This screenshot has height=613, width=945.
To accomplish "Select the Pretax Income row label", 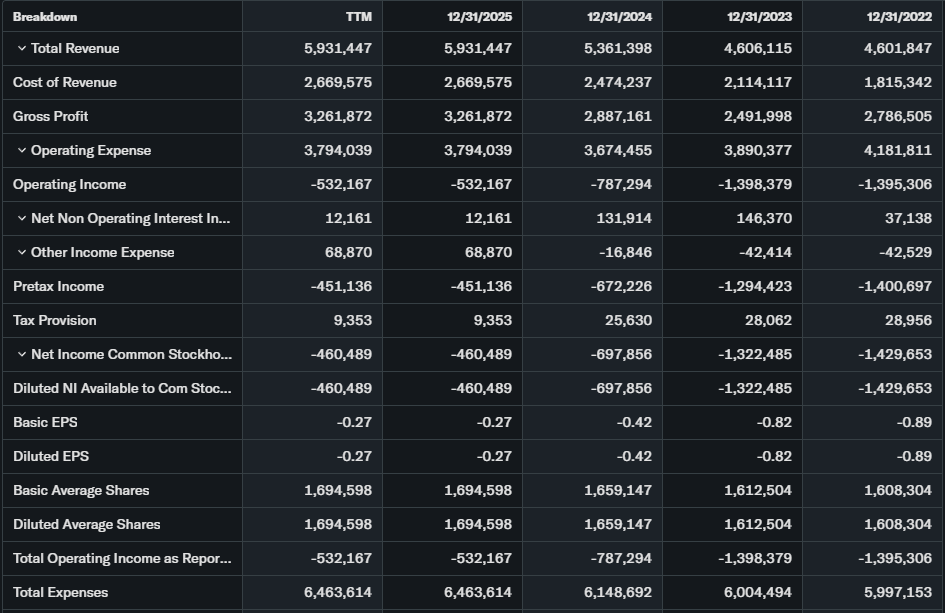I will pos(58,287).
